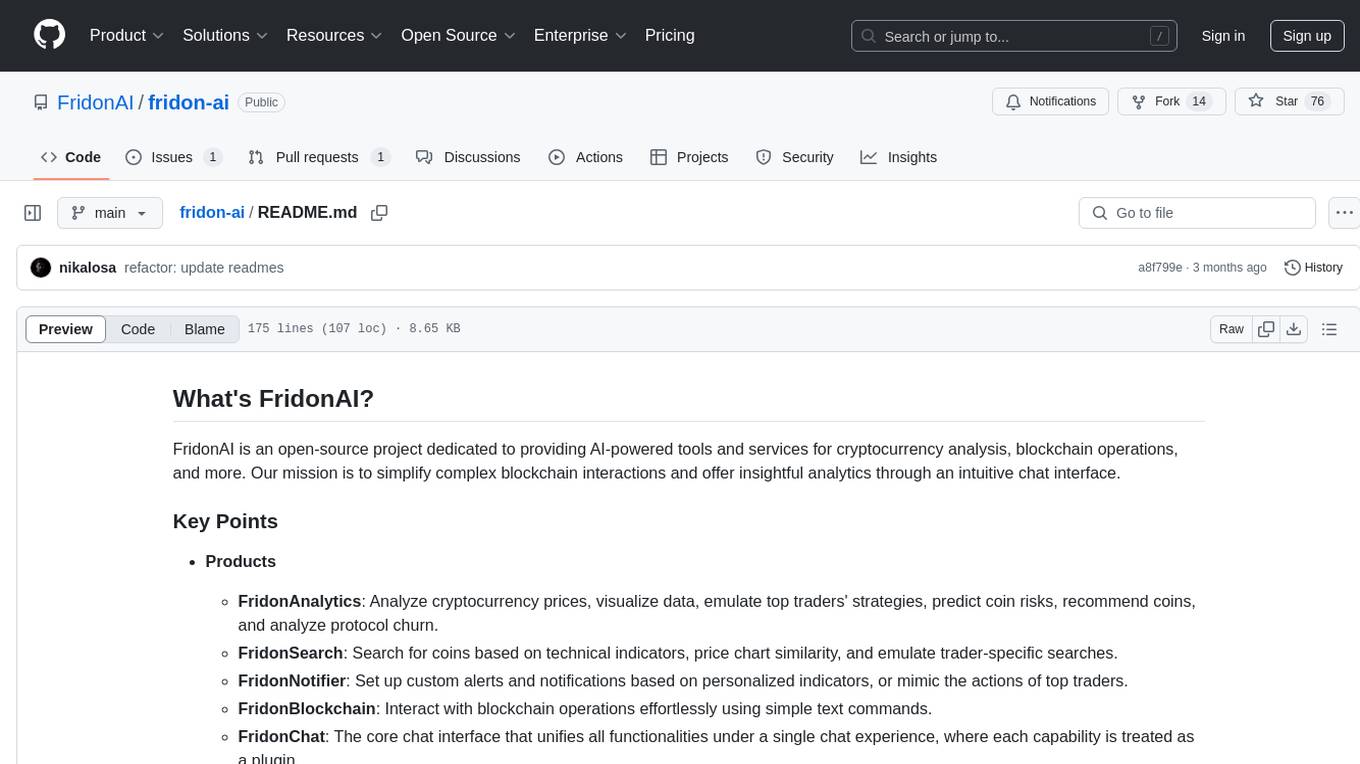Viewport: 1360px width, 764px height.
Task: Switch to Preview view
Action: [x=66, y=329]
